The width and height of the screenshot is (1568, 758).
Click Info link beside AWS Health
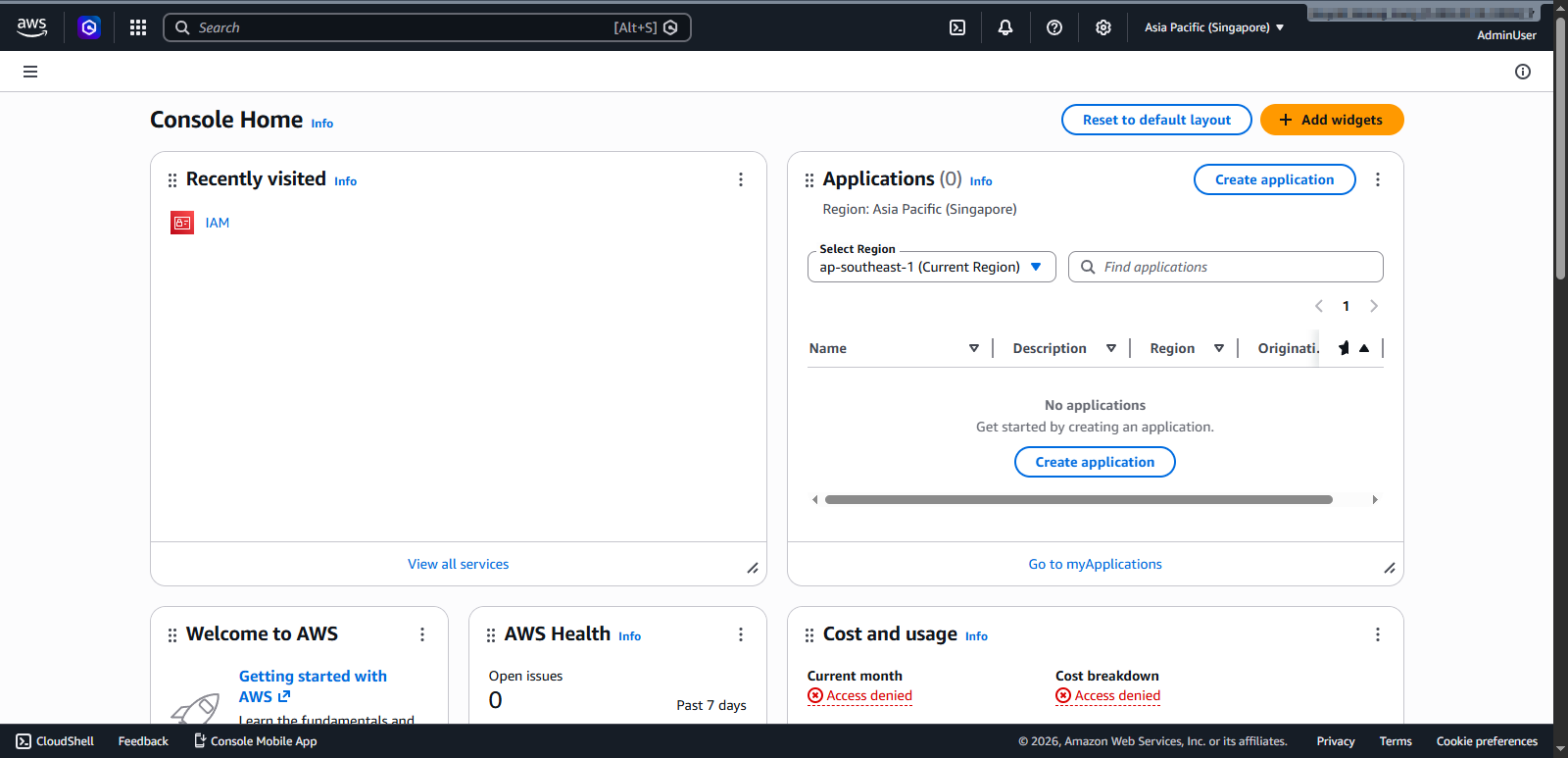(x=630, y=636)
